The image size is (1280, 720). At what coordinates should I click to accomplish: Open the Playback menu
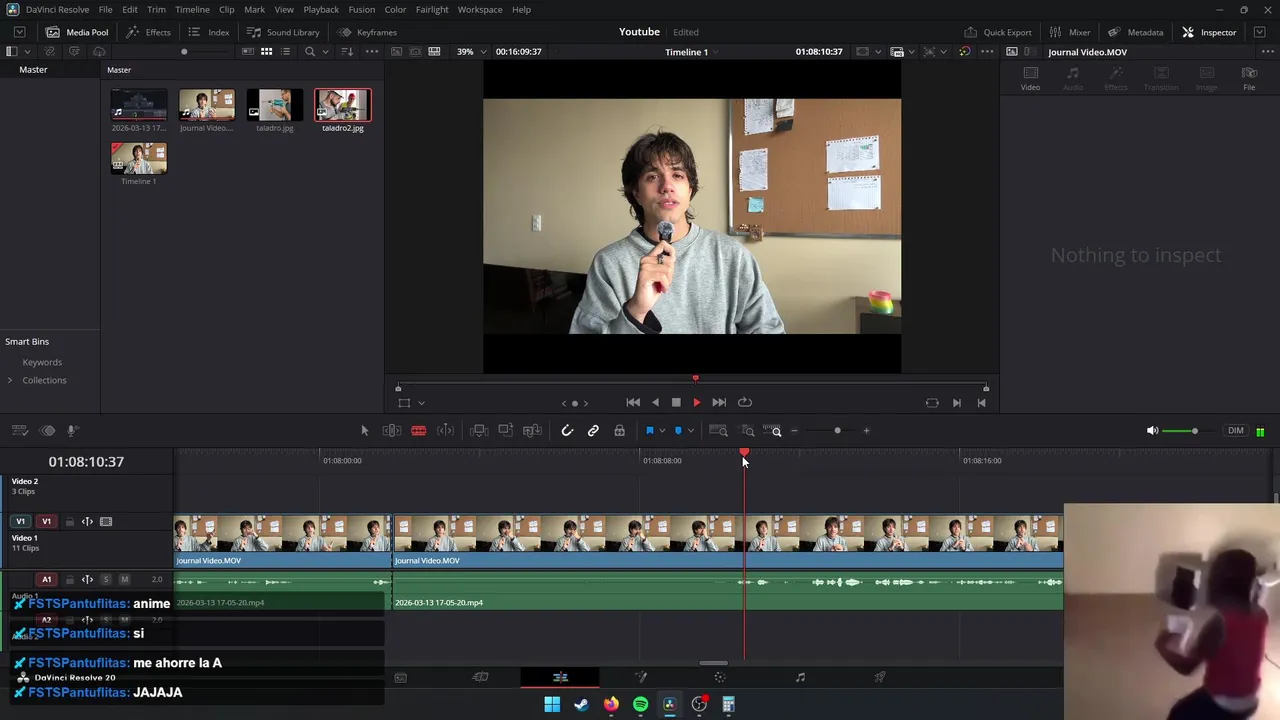pos(321,9)
